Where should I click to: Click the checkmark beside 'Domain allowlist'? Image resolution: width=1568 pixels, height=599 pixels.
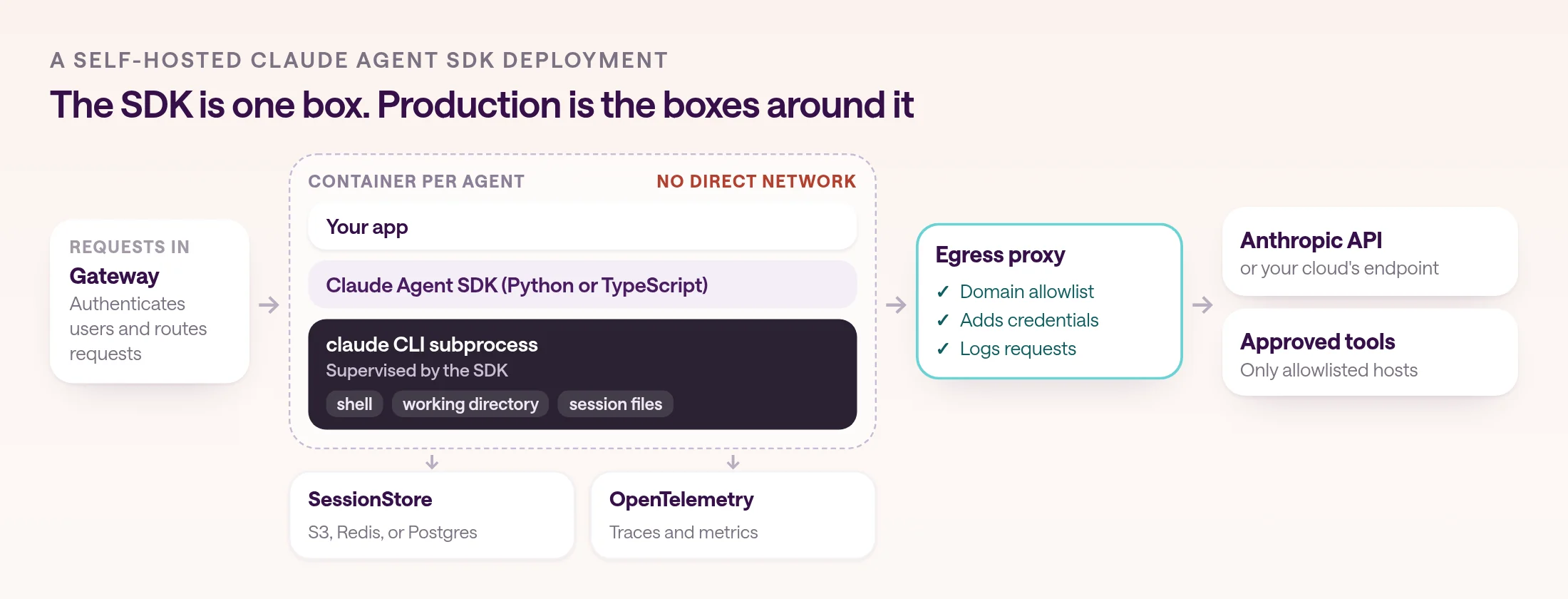943,292
